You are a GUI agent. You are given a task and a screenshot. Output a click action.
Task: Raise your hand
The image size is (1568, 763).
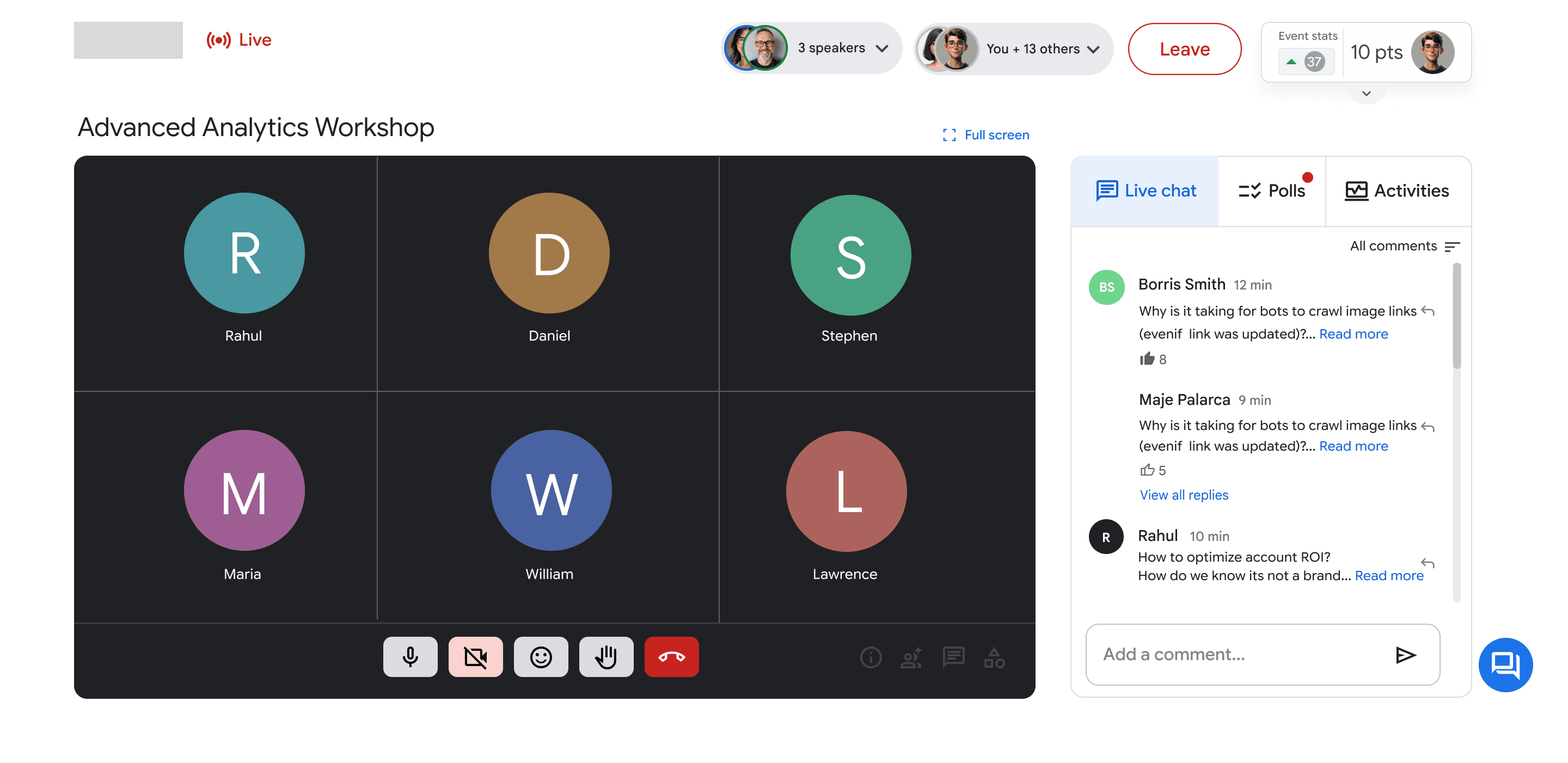607,656
